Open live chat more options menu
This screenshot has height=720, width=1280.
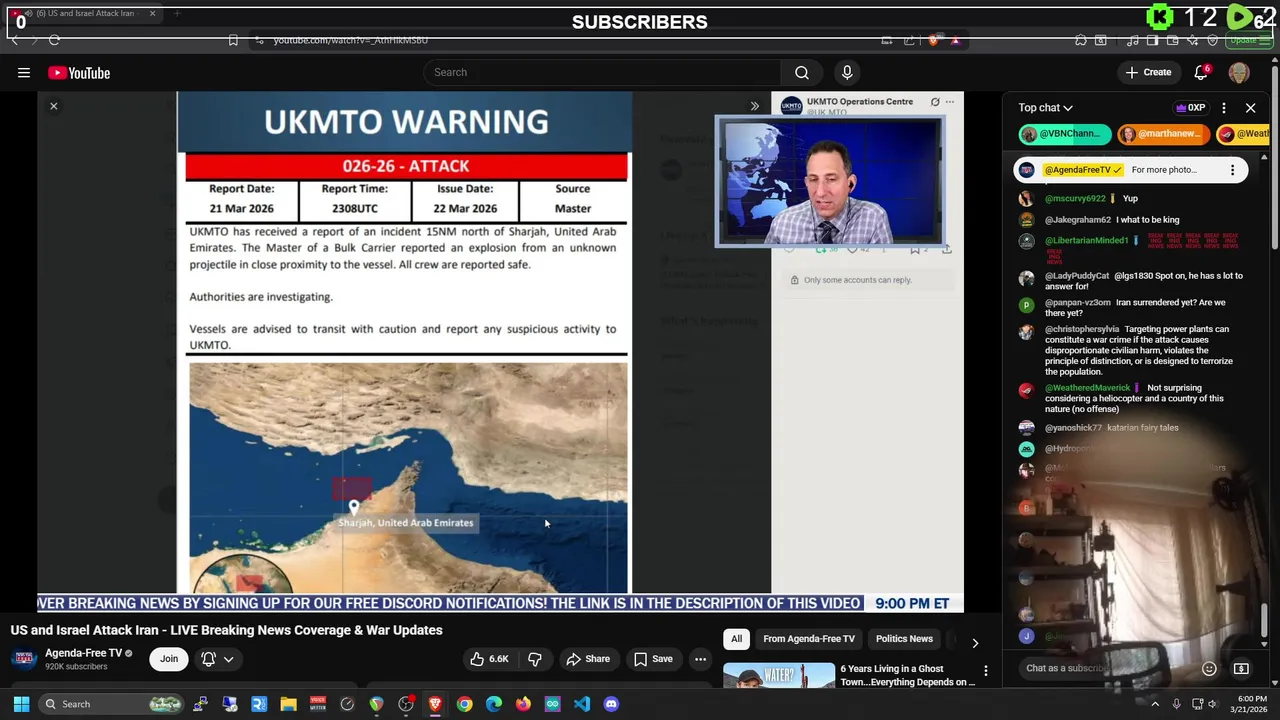tap(1224, 107)
